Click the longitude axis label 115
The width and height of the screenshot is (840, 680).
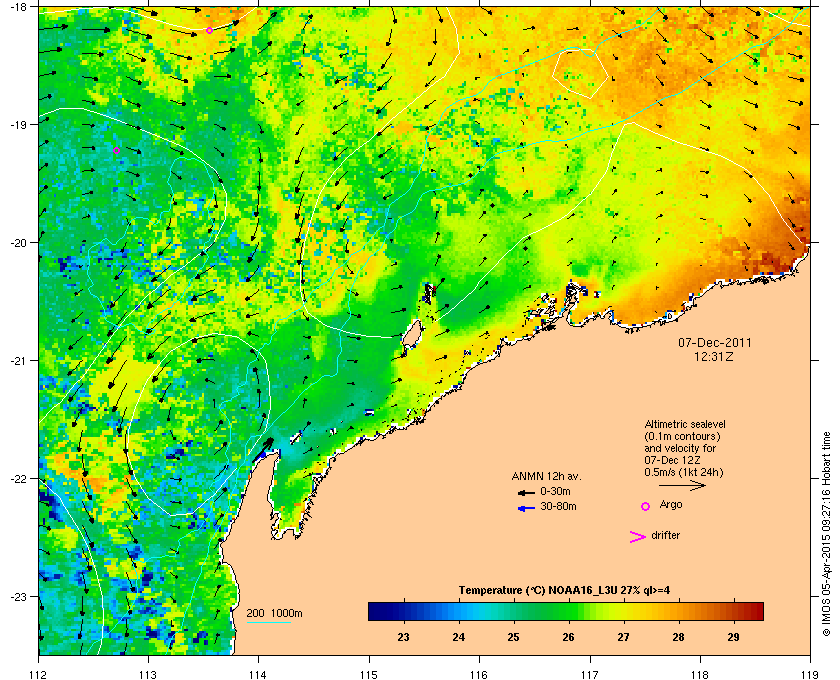(369, 675)
